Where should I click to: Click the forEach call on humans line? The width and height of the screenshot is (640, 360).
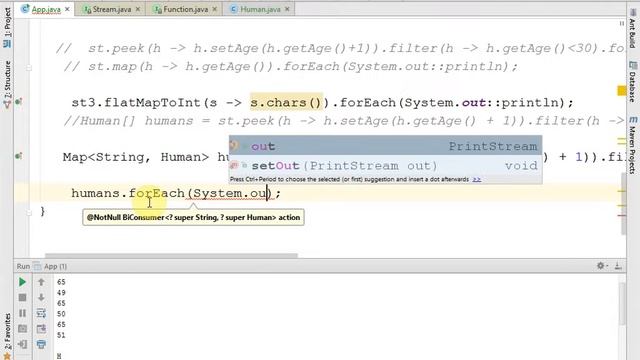[157, 193]
